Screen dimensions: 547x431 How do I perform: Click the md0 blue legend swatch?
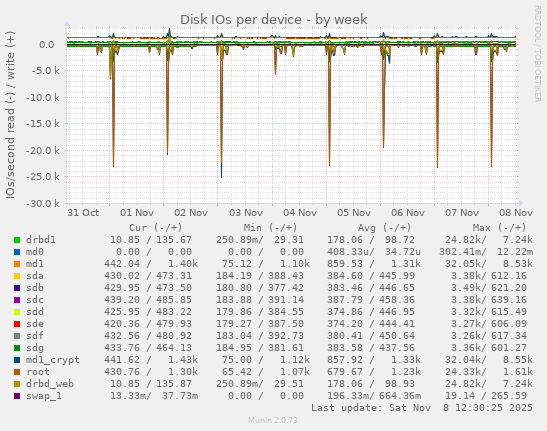17,252
